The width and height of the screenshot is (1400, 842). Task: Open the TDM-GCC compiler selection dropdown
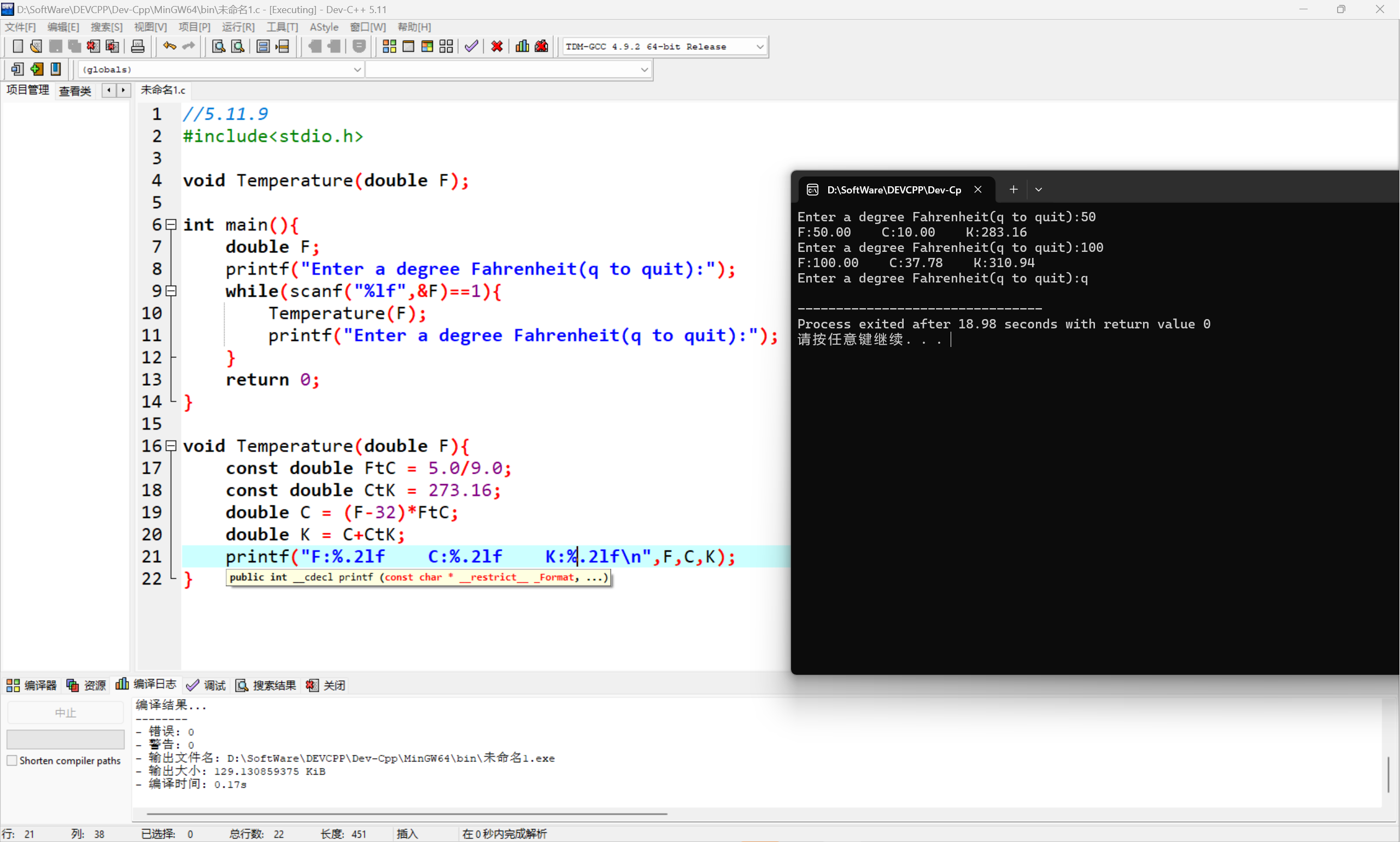pyautogui.click(x=760, y=47)
